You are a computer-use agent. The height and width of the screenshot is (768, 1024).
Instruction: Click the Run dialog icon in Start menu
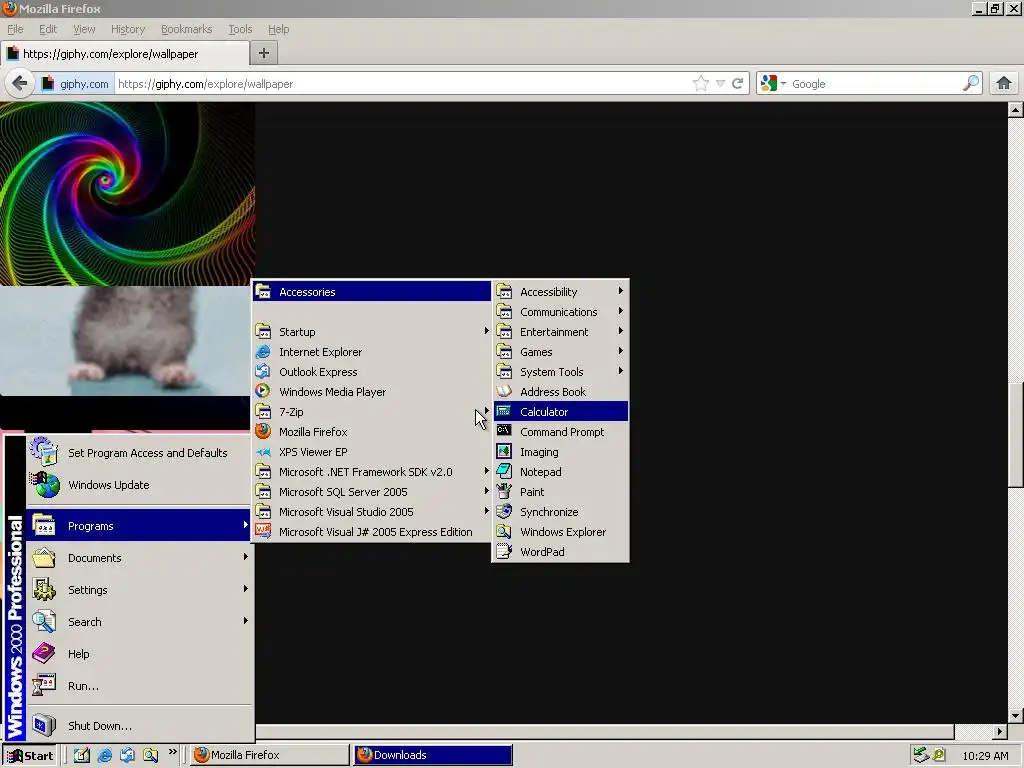[x=44, y=686]
